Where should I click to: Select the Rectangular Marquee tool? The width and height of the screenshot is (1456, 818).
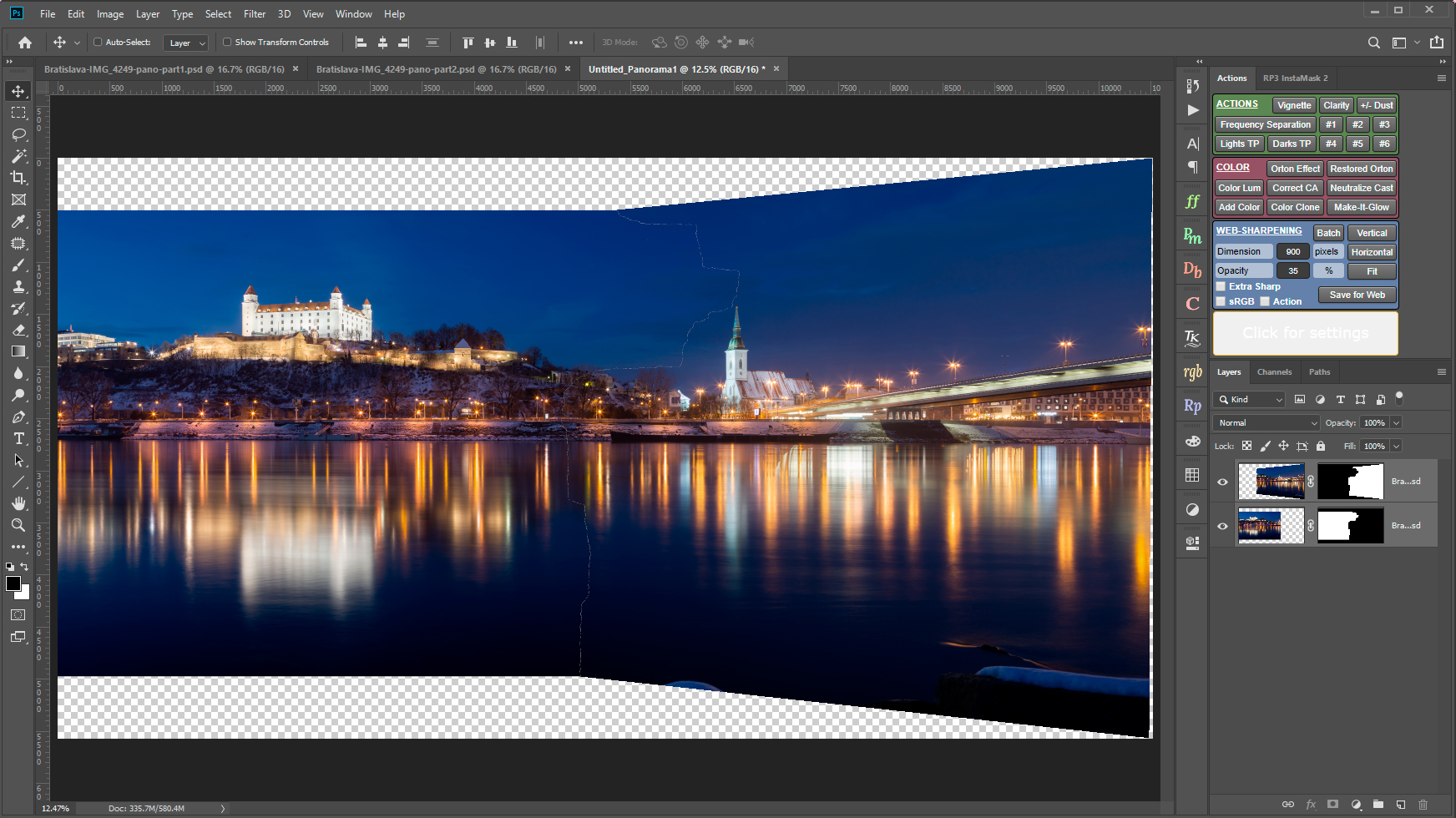pos(18,113)
